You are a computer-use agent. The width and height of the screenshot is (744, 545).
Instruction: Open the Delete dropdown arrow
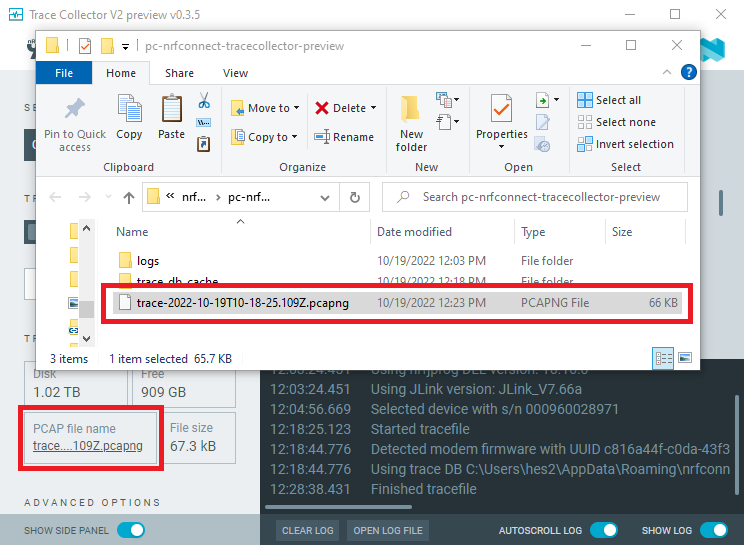[x=373, y=108]
